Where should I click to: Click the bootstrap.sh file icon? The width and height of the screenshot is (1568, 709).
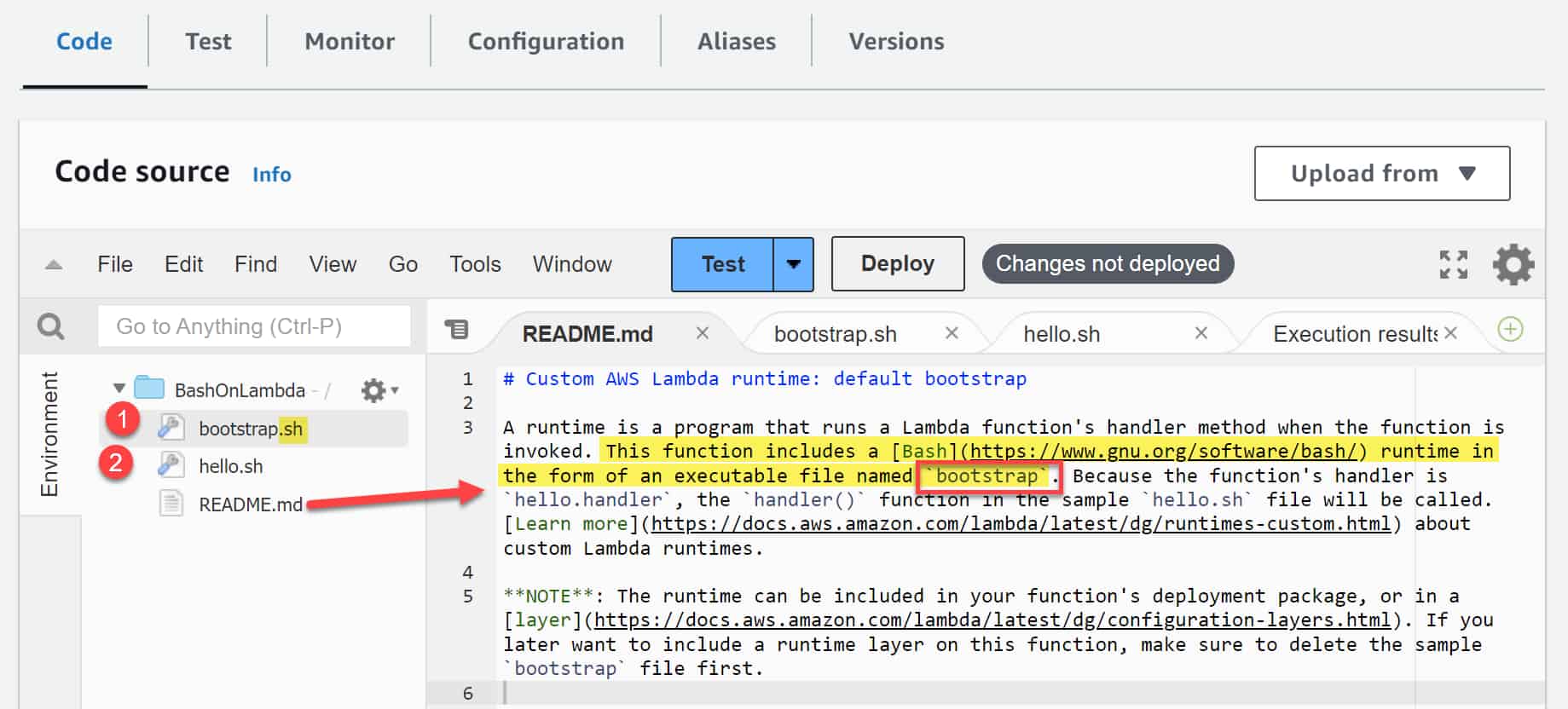point(171,428)
